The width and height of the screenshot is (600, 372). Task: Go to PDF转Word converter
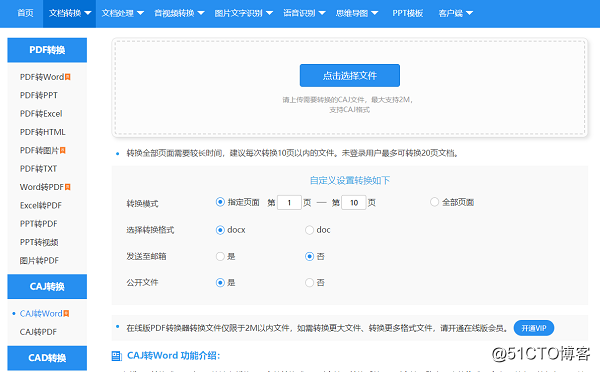click(x=42, y=77)
